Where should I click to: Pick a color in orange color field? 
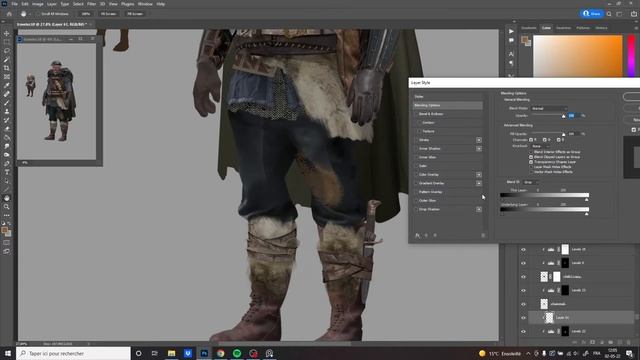578,56
